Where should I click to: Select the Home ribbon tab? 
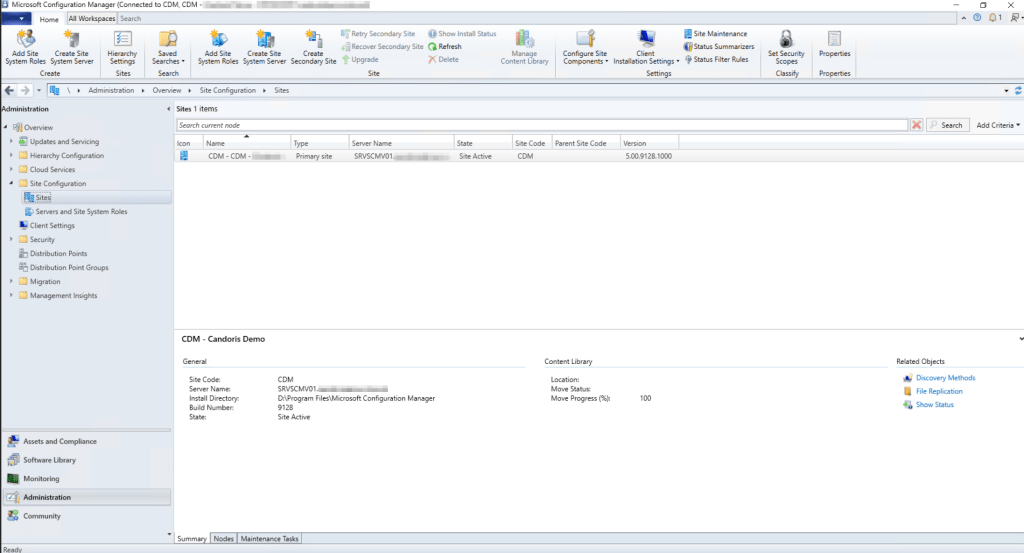click(x=49, y=19)
